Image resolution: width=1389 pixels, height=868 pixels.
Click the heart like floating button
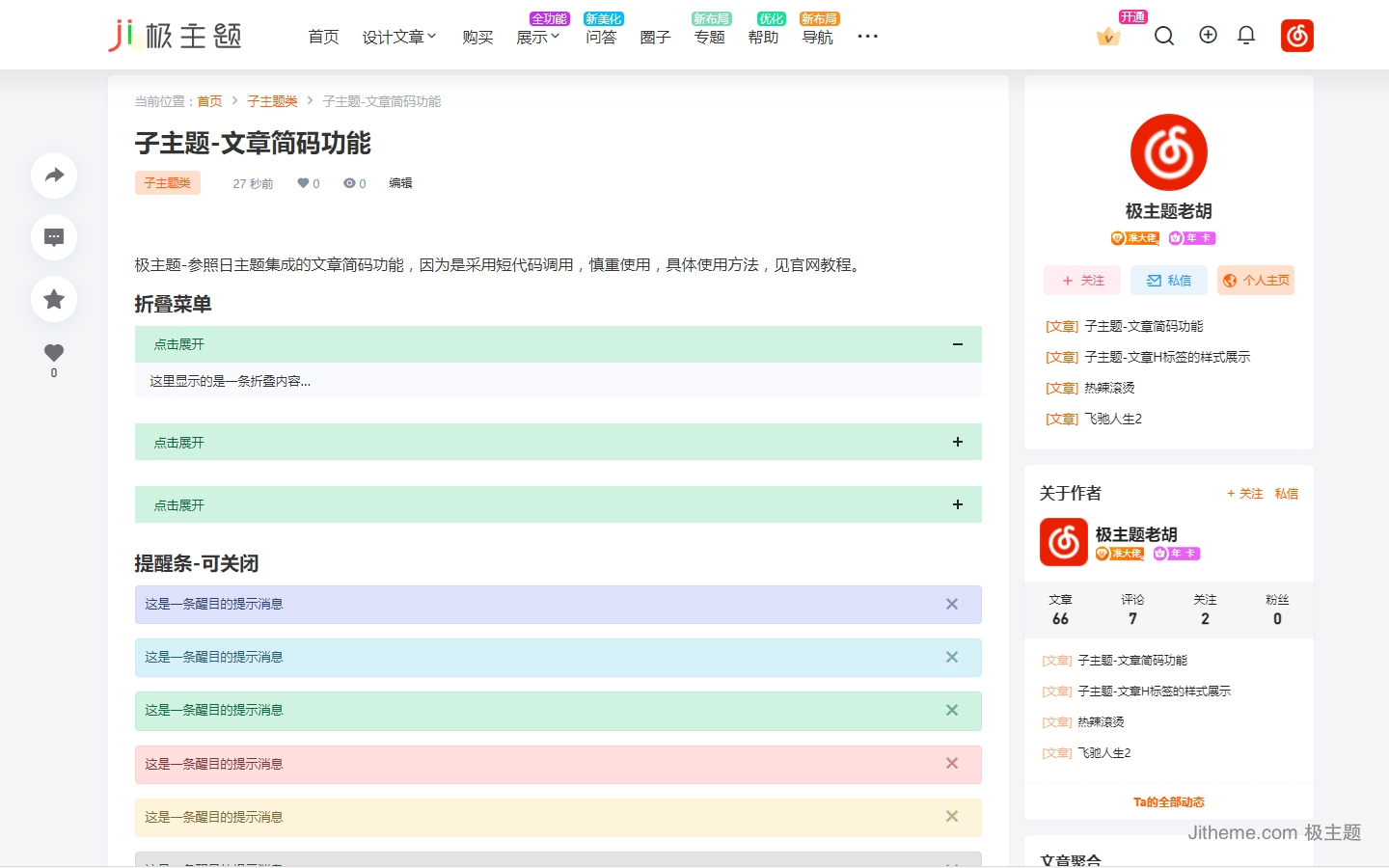tap(54, 353)
